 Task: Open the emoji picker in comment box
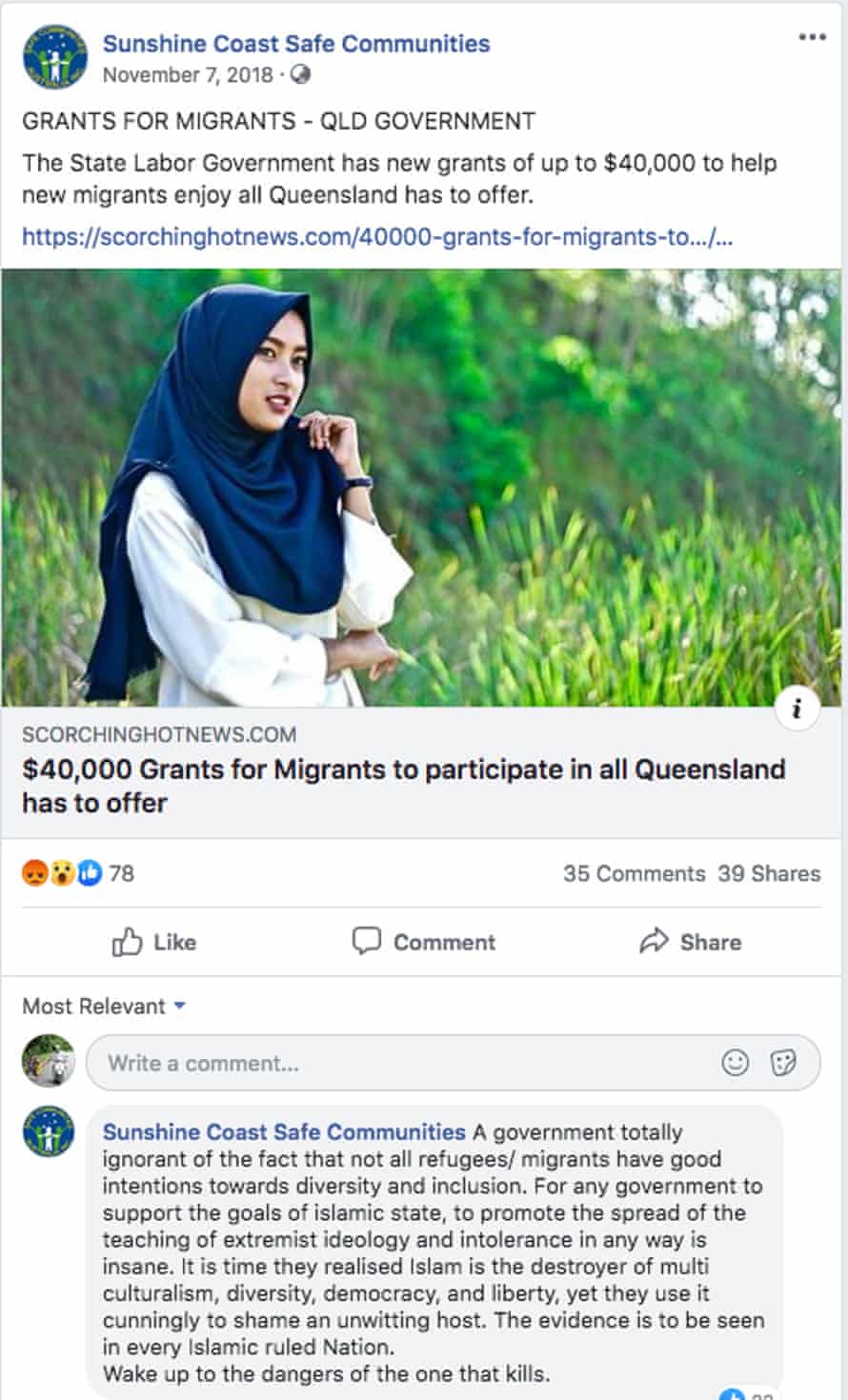(736, 1062)
